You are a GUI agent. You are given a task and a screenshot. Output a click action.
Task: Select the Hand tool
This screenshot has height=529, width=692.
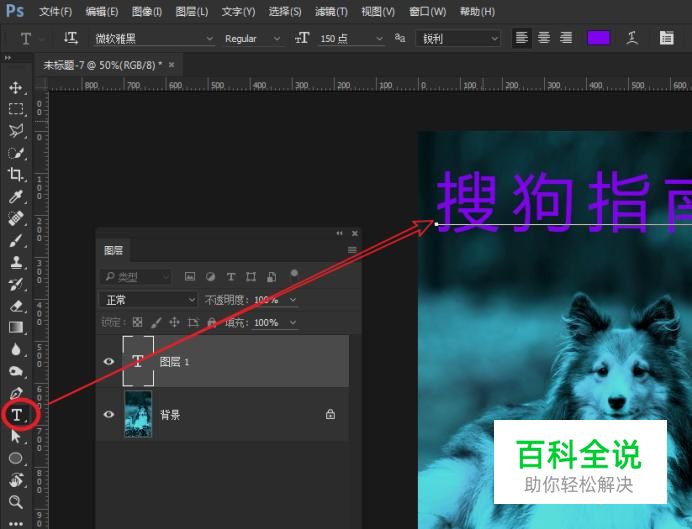[16, 480]
